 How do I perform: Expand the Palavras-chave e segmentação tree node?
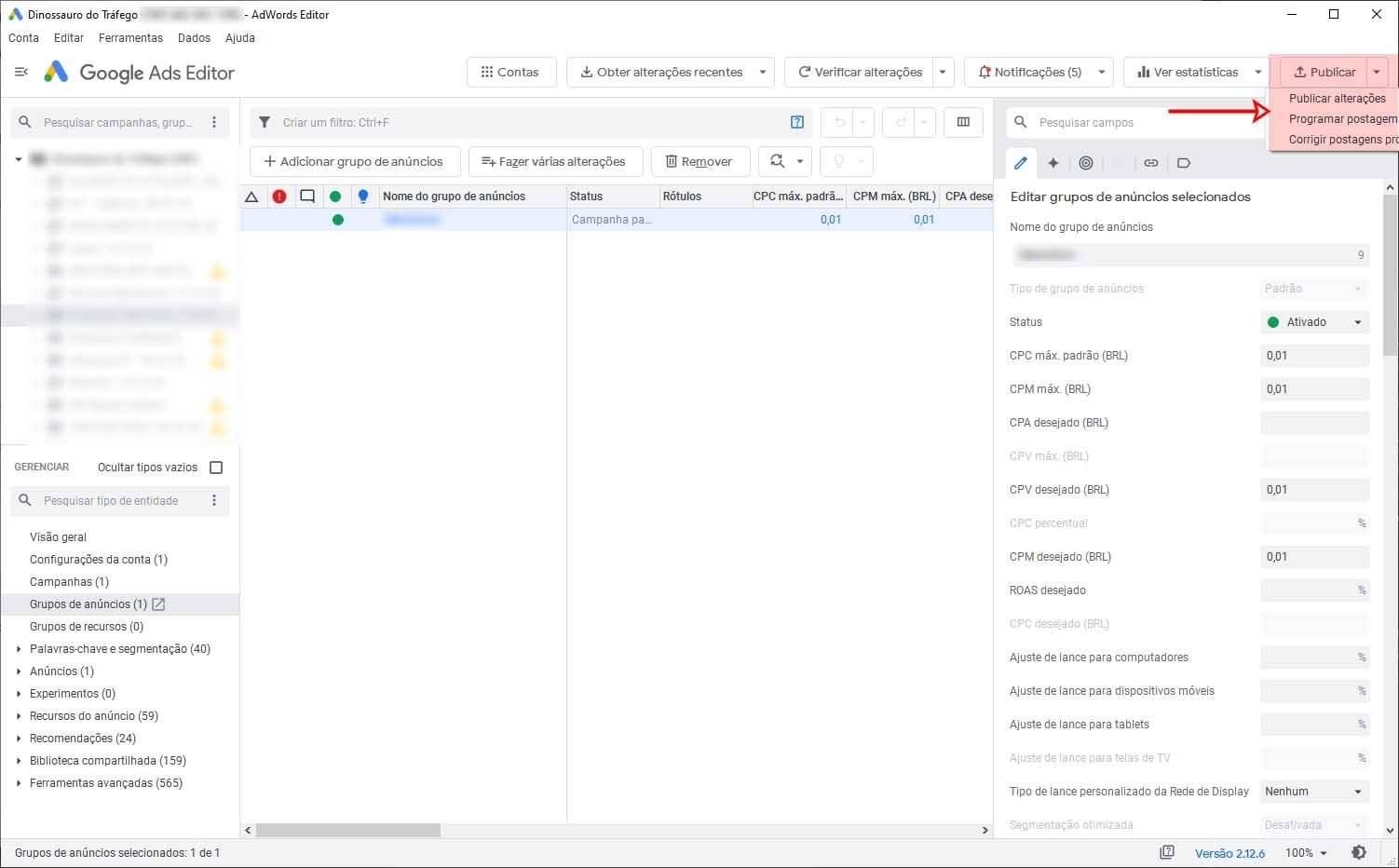pyautogui.click(x=19, y=649)
